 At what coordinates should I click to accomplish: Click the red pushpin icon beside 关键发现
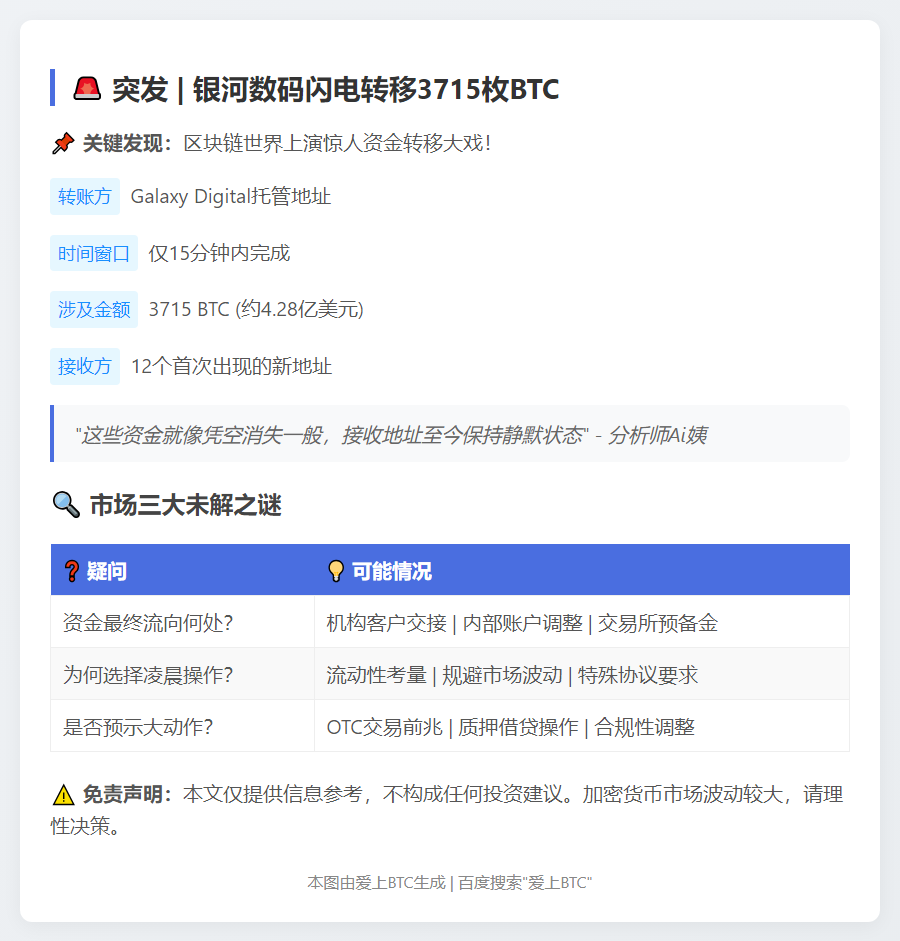tap(63, 143)
